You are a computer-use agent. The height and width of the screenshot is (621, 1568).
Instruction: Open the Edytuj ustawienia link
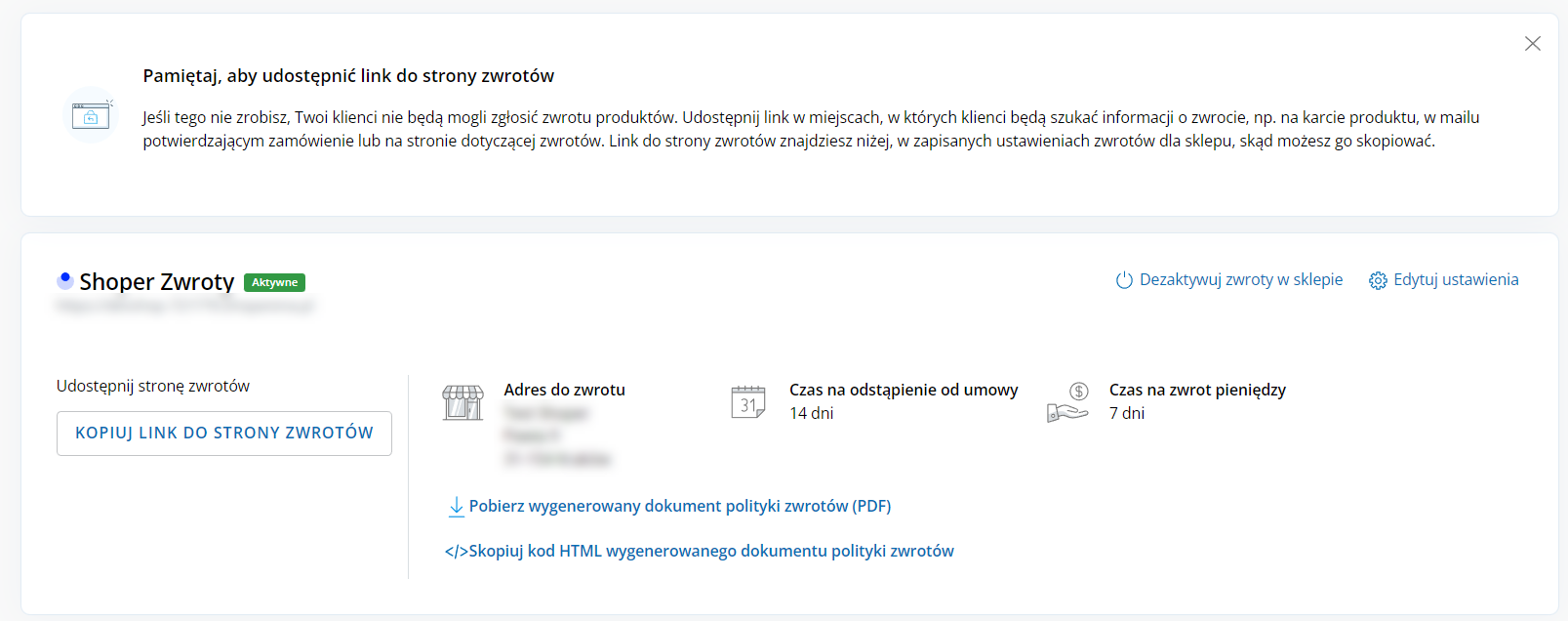[x=1455, y=280]
